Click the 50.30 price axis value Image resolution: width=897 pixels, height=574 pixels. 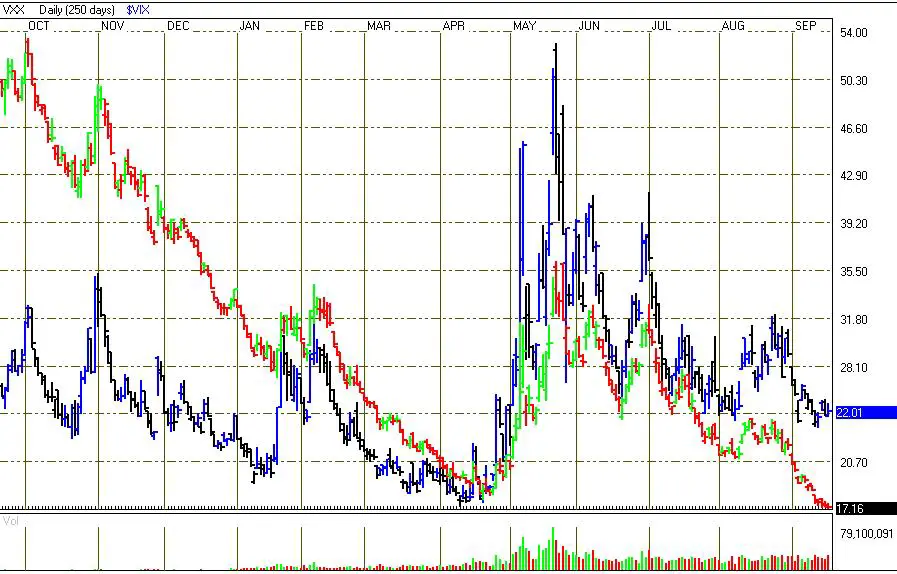click(x=854, y=81)
